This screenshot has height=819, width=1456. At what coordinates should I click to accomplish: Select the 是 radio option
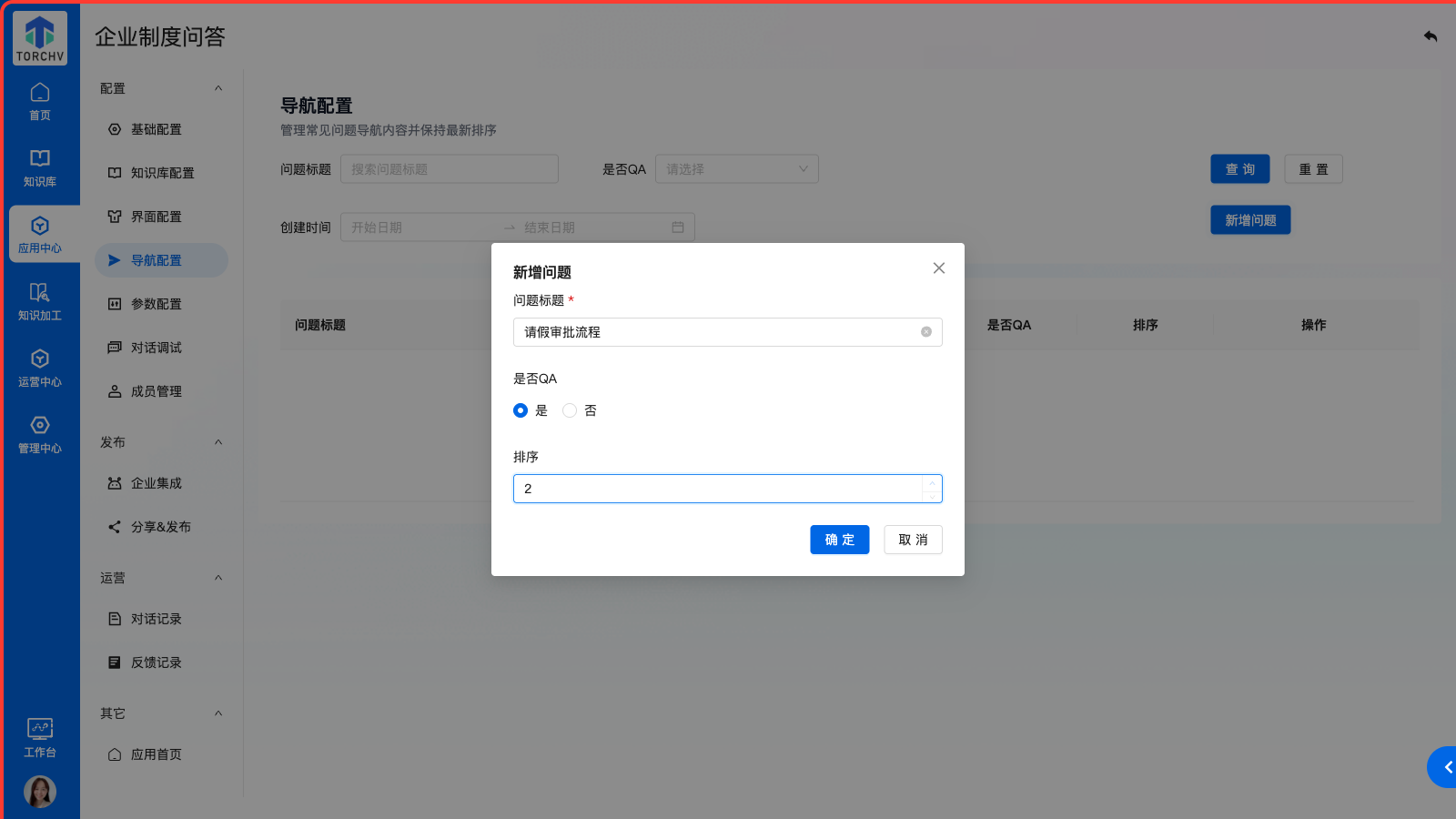click(521, 410)
